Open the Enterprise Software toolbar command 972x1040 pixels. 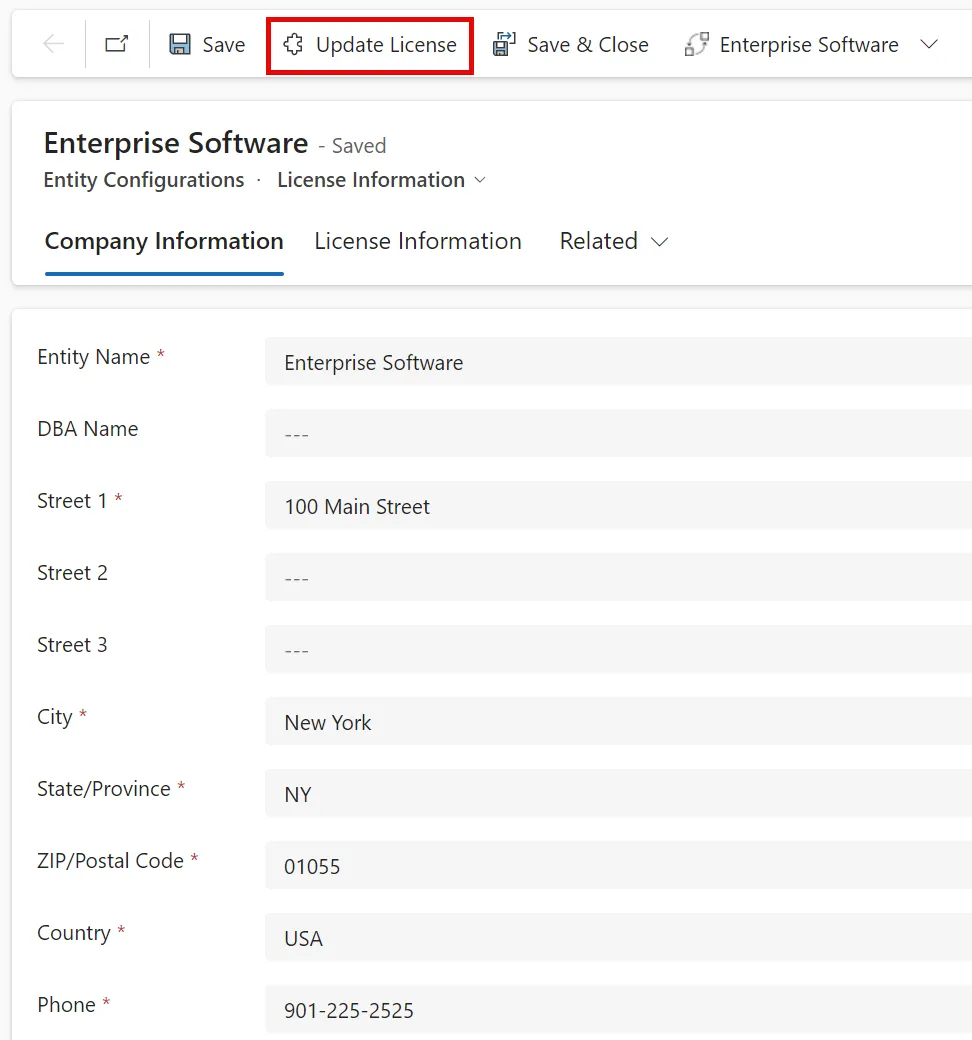(x=792, y=44)
